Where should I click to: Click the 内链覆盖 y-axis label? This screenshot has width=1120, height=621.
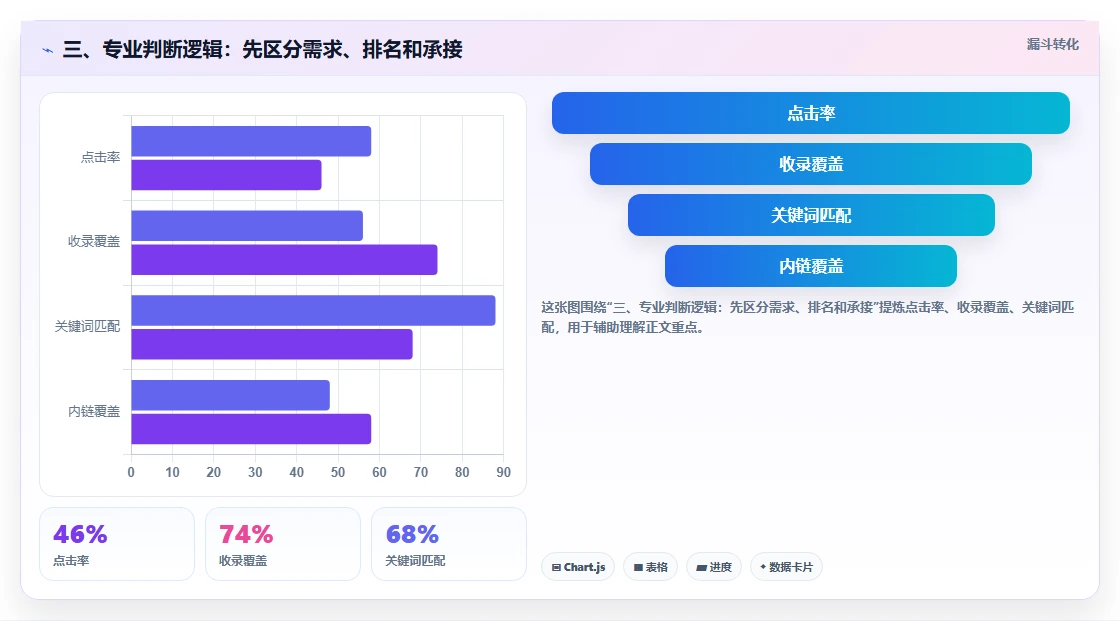tap(94, 411)
